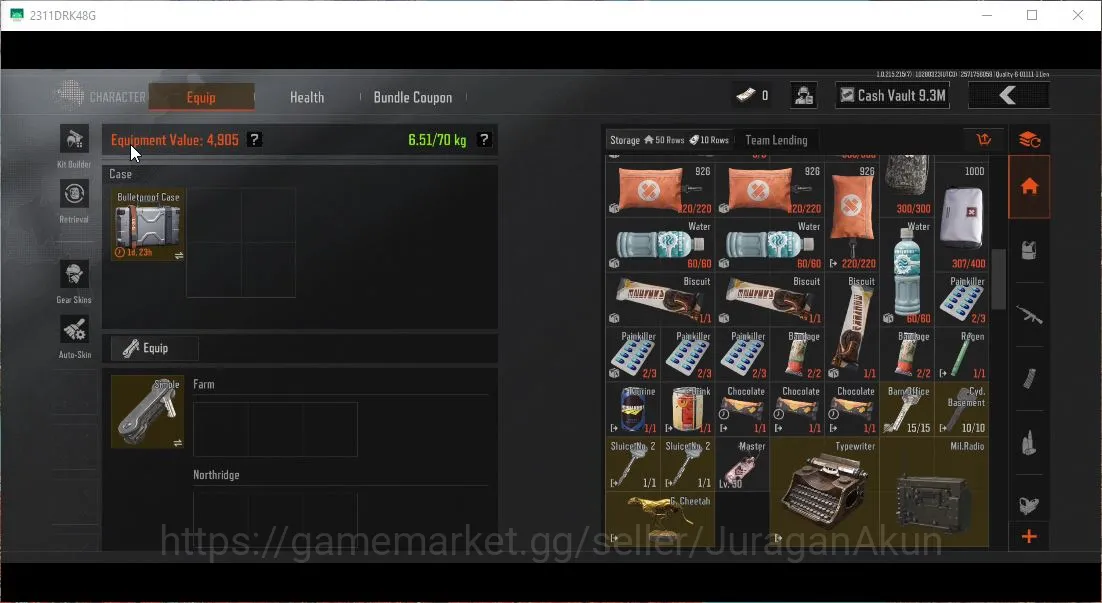Click the Equipment Value: 4,905 text
Screen dimensions: 1102x603
[x=175, y=140]
